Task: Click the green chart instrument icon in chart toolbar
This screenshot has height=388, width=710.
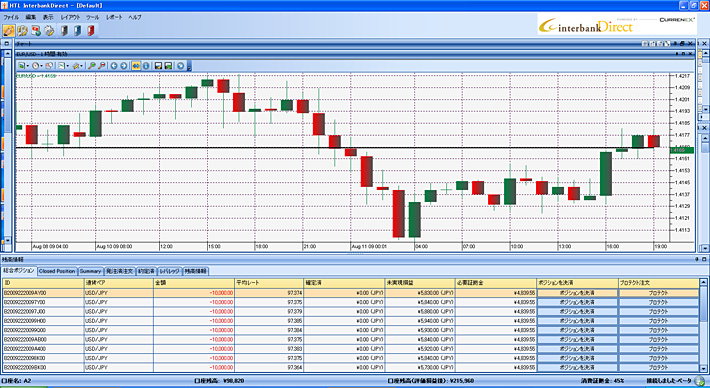Action: coord(22,66)
